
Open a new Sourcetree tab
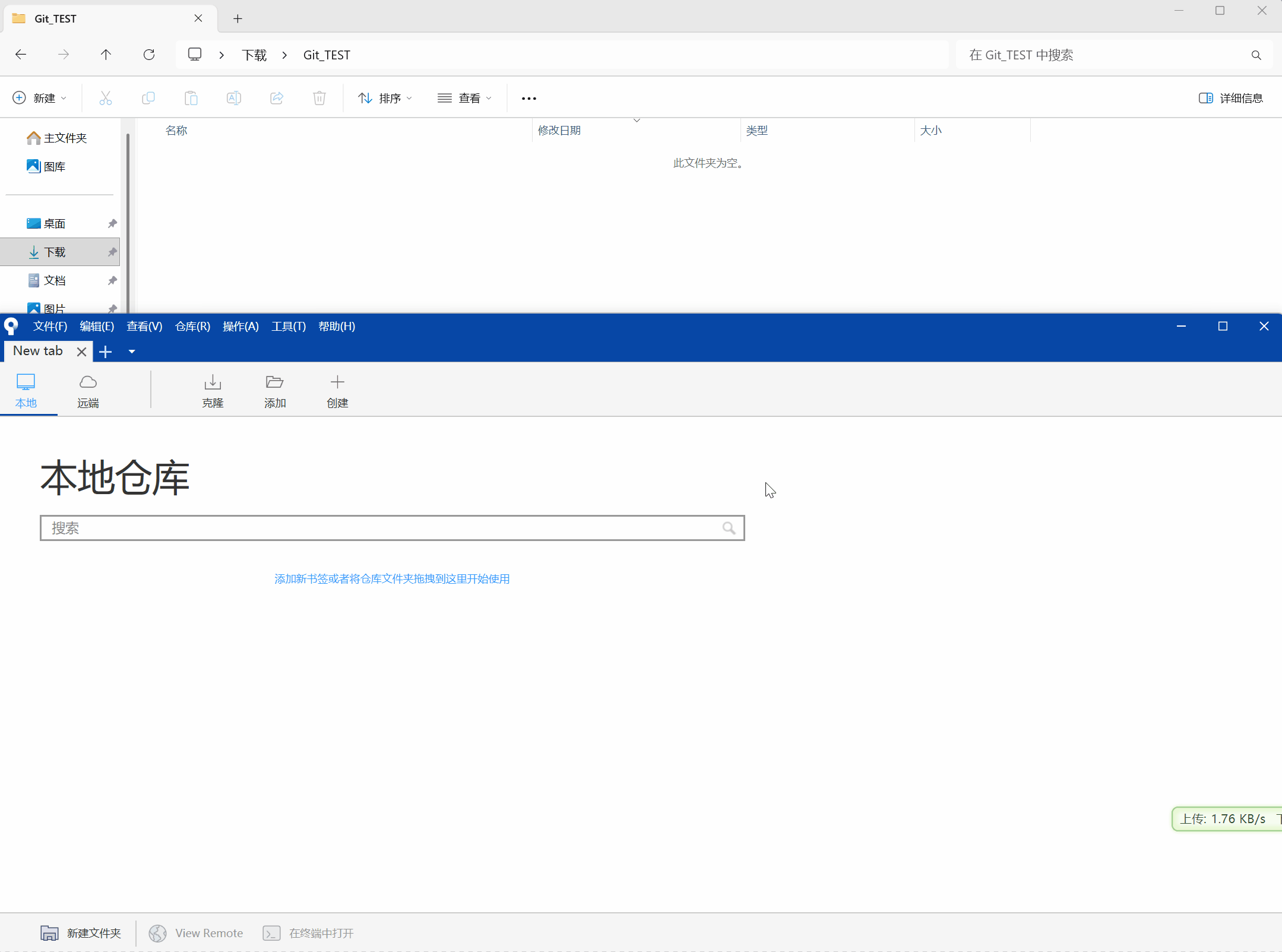click(106, 352)
